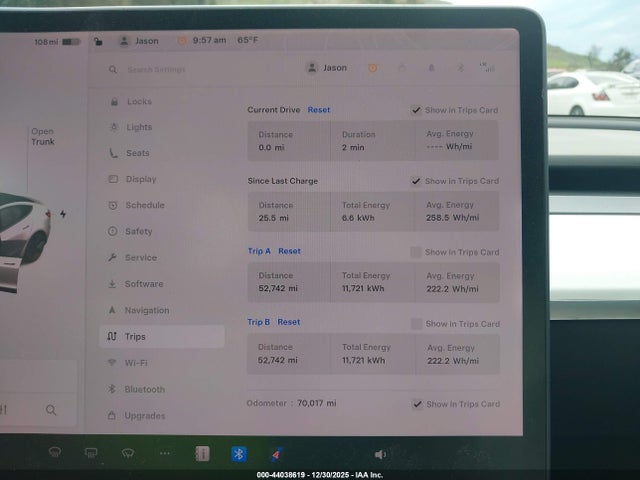This screenshot has width=640, height=480.
Task: Tap the notification bell icon
Action: point(431,68)
